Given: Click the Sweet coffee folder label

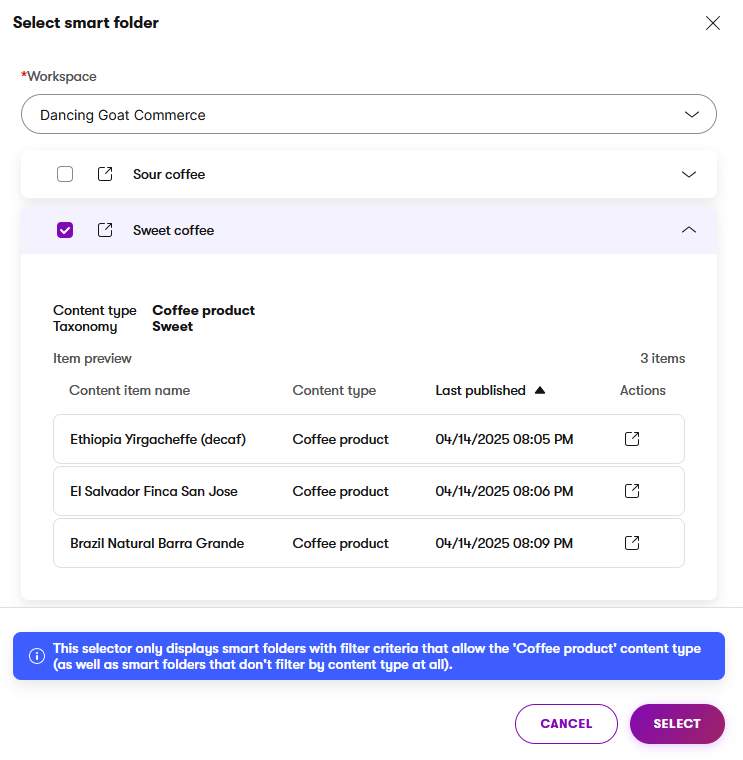Looking at the screenshot, I should click(x=173, y=230).
